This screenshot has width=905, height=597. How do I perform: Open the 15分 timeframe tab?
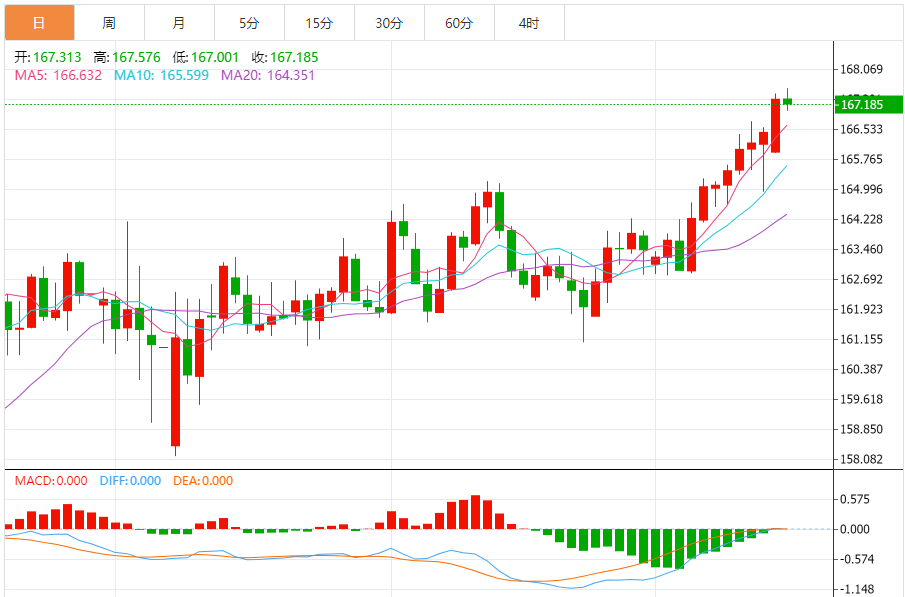[x=319, y=23]
